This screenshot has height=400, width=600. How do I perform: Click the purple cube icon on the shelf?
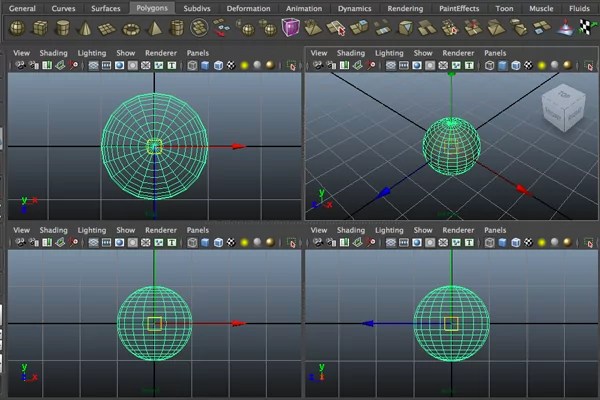click(290, 28)
